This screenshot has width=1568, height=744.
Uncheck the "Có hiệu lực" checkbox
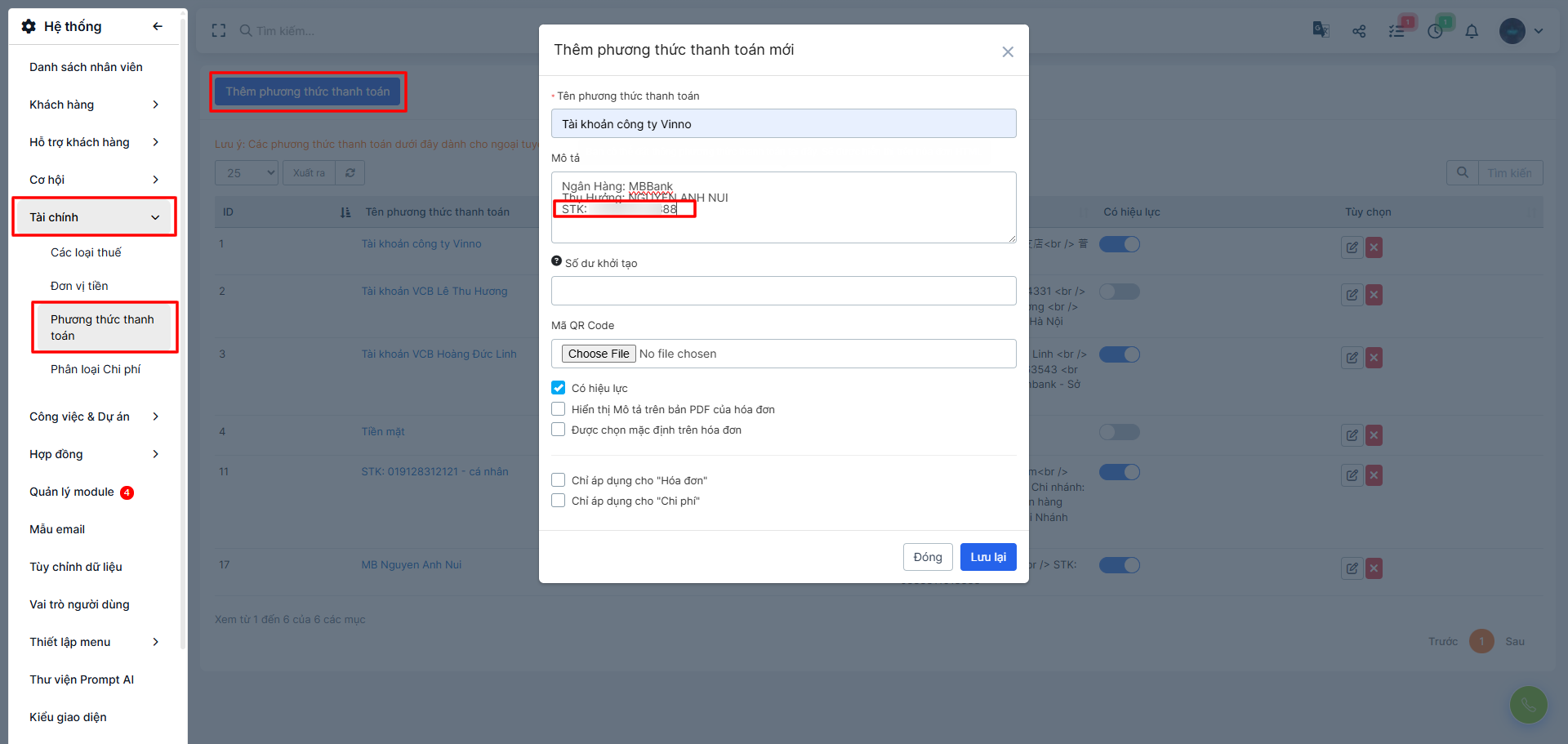click(x=559, y=388)
